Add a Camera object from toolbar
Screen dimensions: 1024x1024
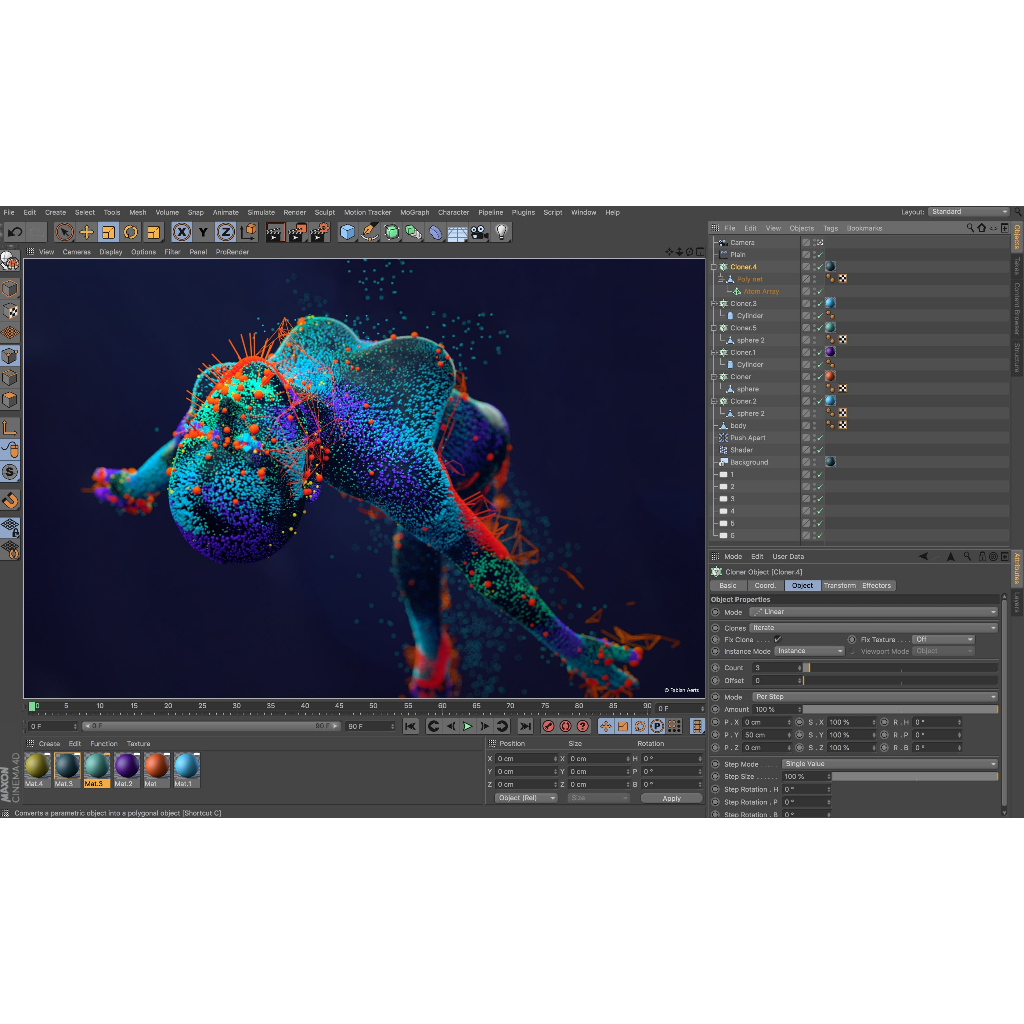479,232
